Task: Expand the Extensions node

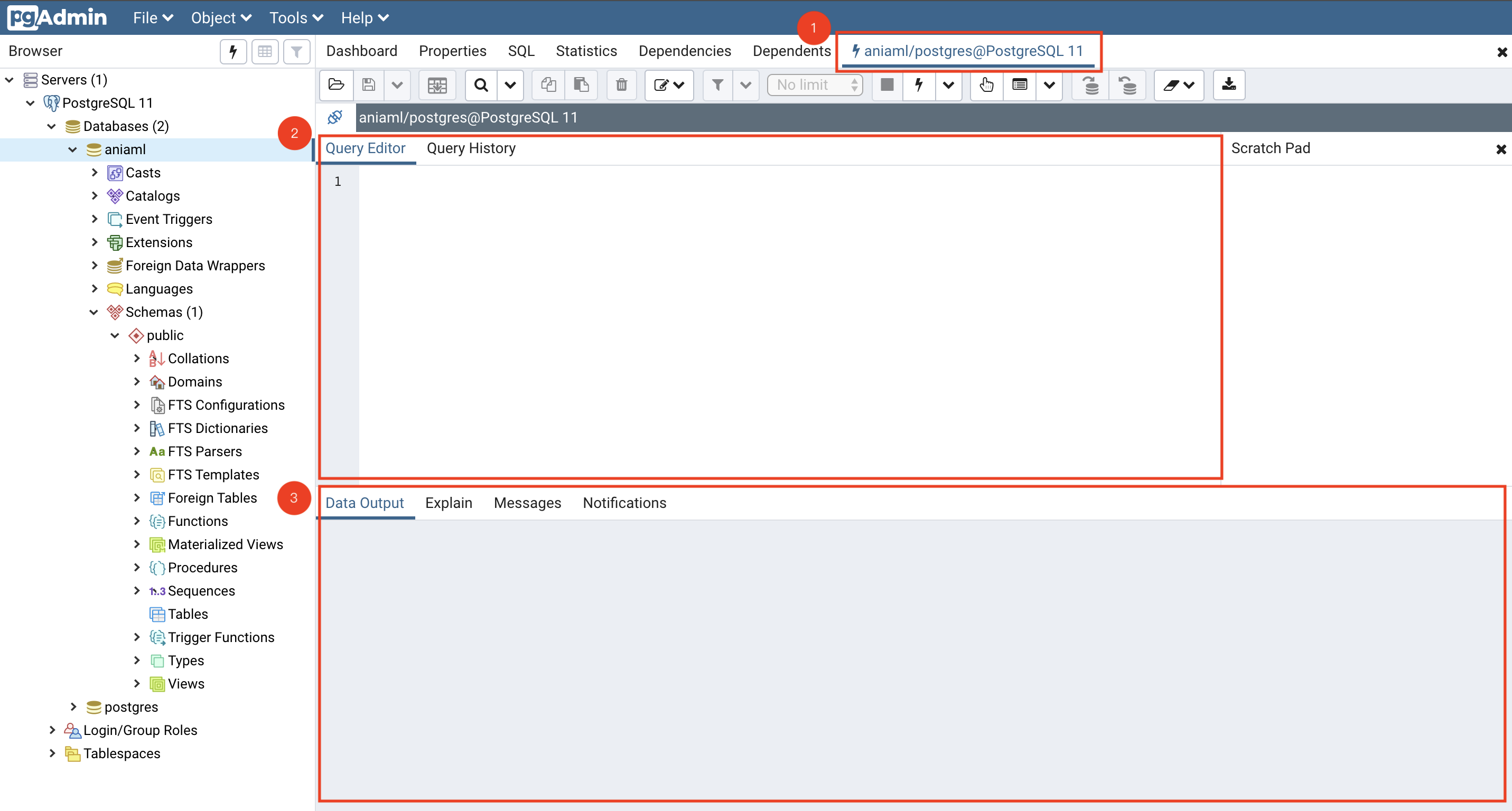Action: (x=94, y=242)
